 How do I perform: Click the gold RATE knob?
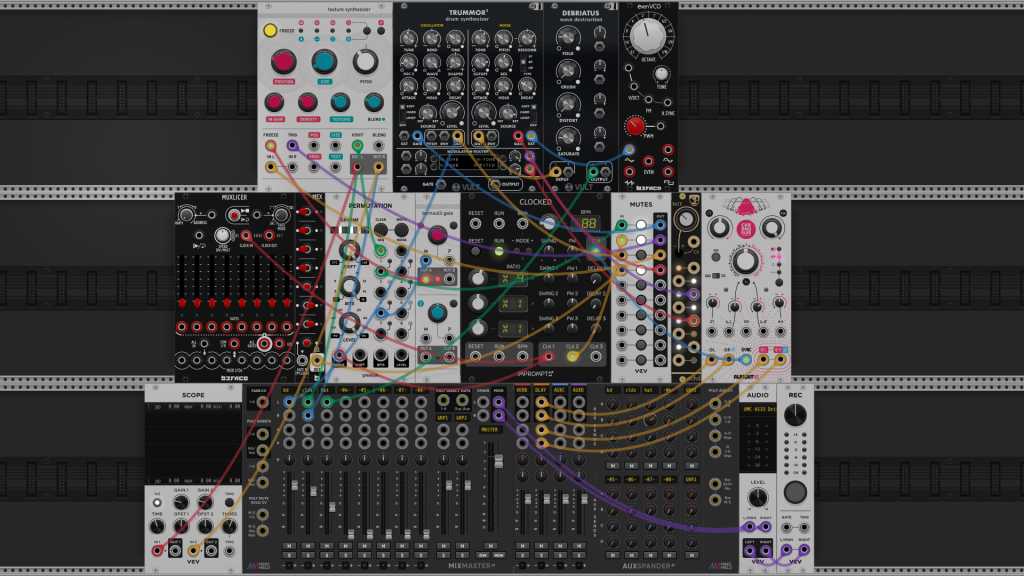pyautogui.click(x=685, y=219)
